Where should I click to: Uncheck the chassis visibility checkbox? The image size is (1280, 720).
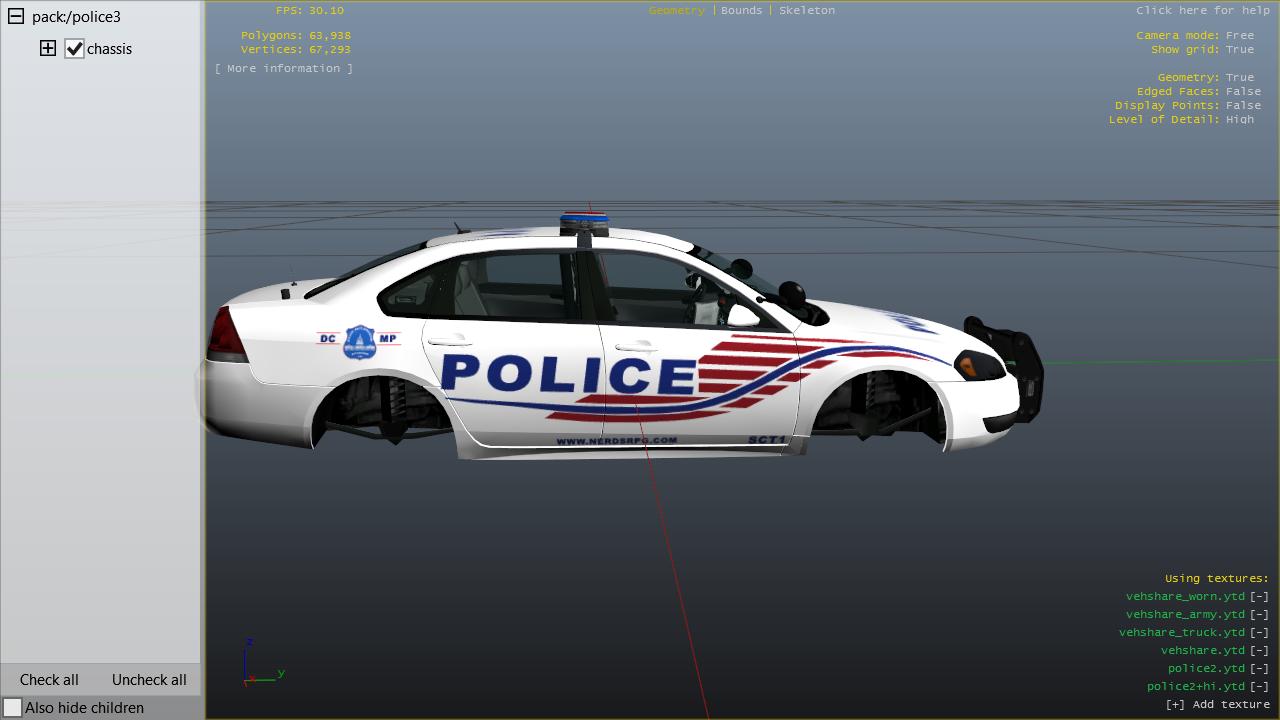tap(74, 49)
